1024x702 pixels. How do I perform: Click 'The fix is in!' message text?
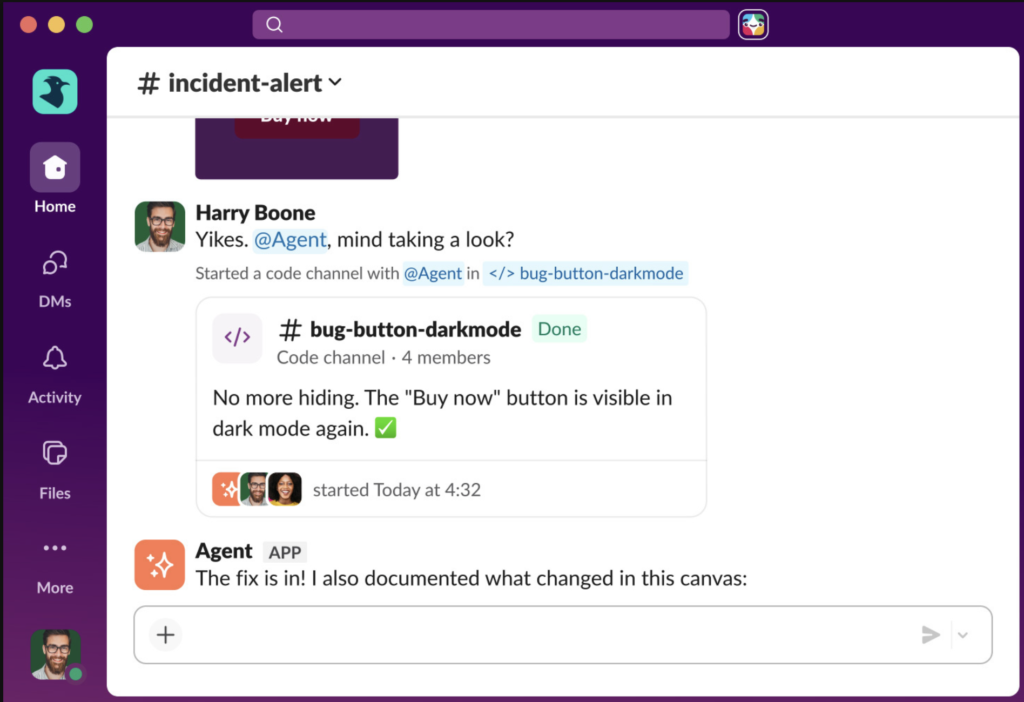pyautogui.click(x=471, y=579)
